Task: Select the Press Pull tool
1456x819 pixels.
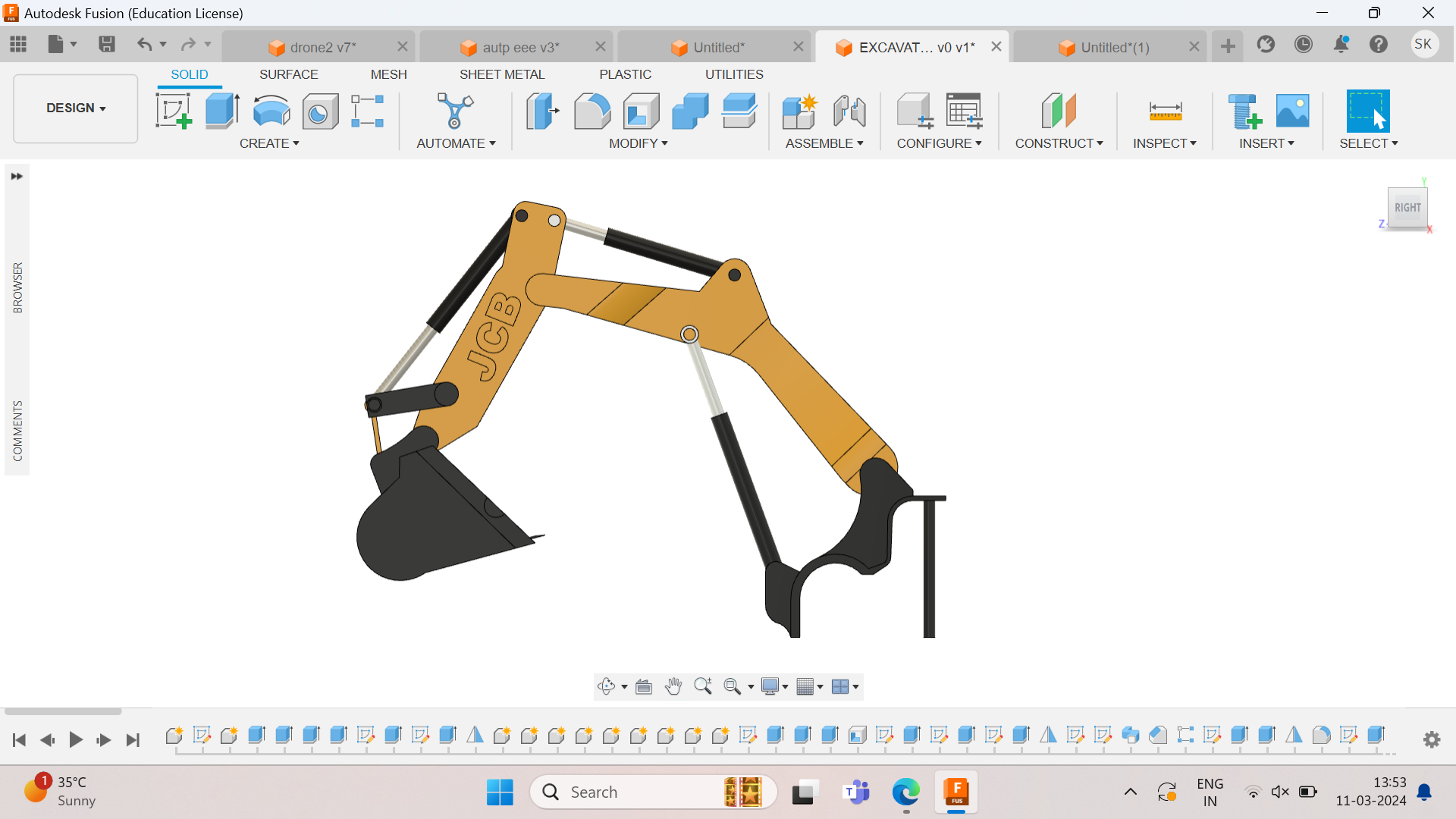Action: point(541,111)
